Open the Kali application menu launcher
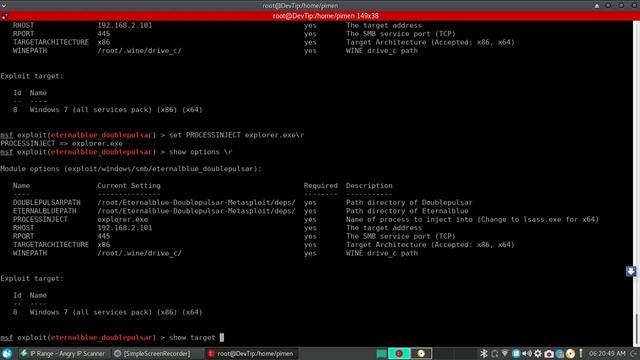Screen dimensions: 640x360 (x=7, y=353)
